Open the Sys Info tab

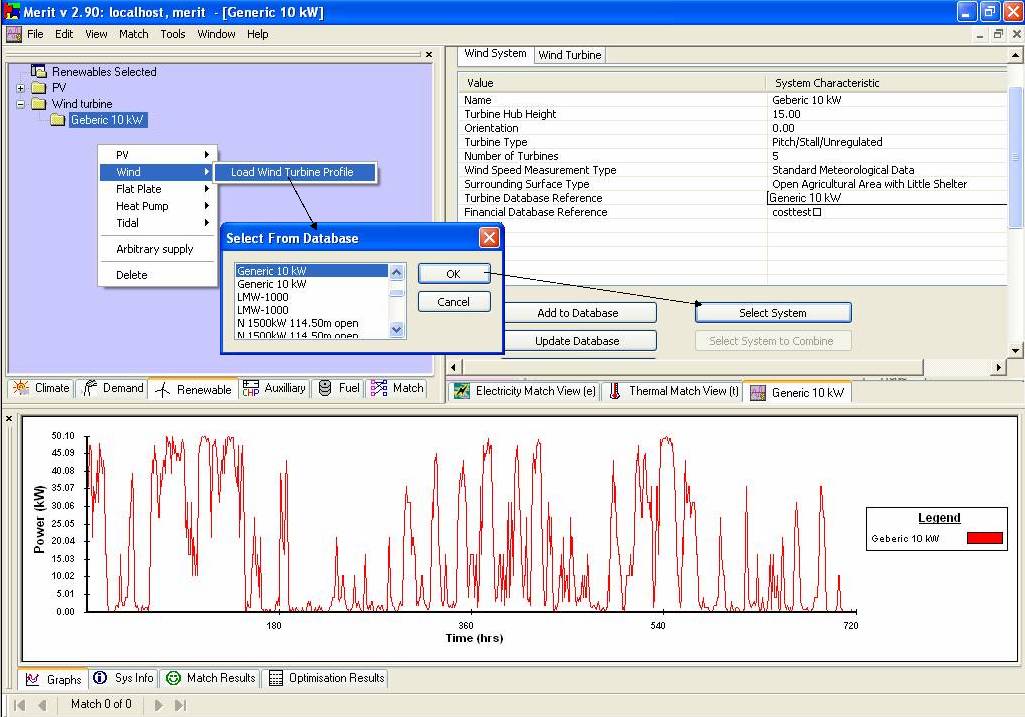pos(124,678)
